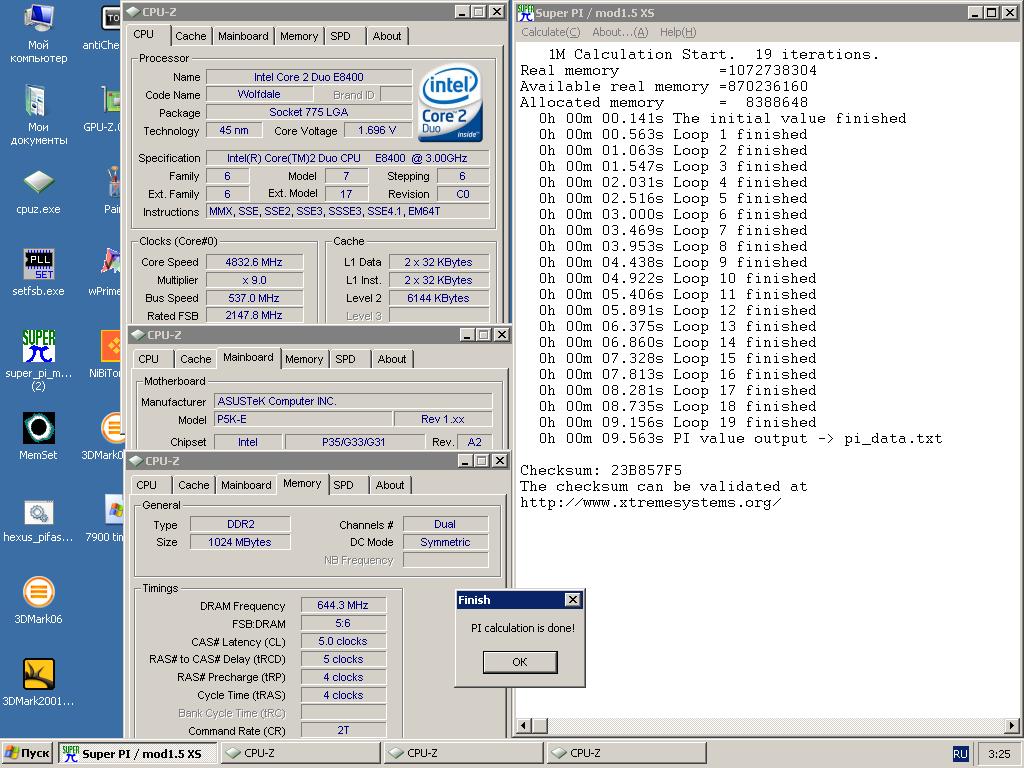Select the About tab in top CPU-Z window
The image size is (1024, 768).
(387, 37)
